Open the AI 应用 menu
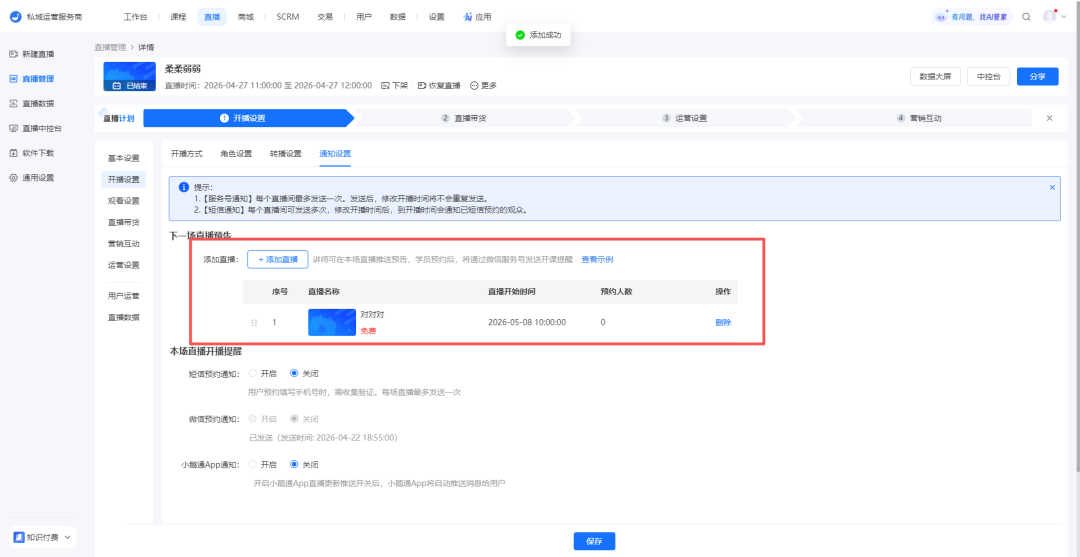The height and width of the screenshot is (557, 1080). click(477, 17)
